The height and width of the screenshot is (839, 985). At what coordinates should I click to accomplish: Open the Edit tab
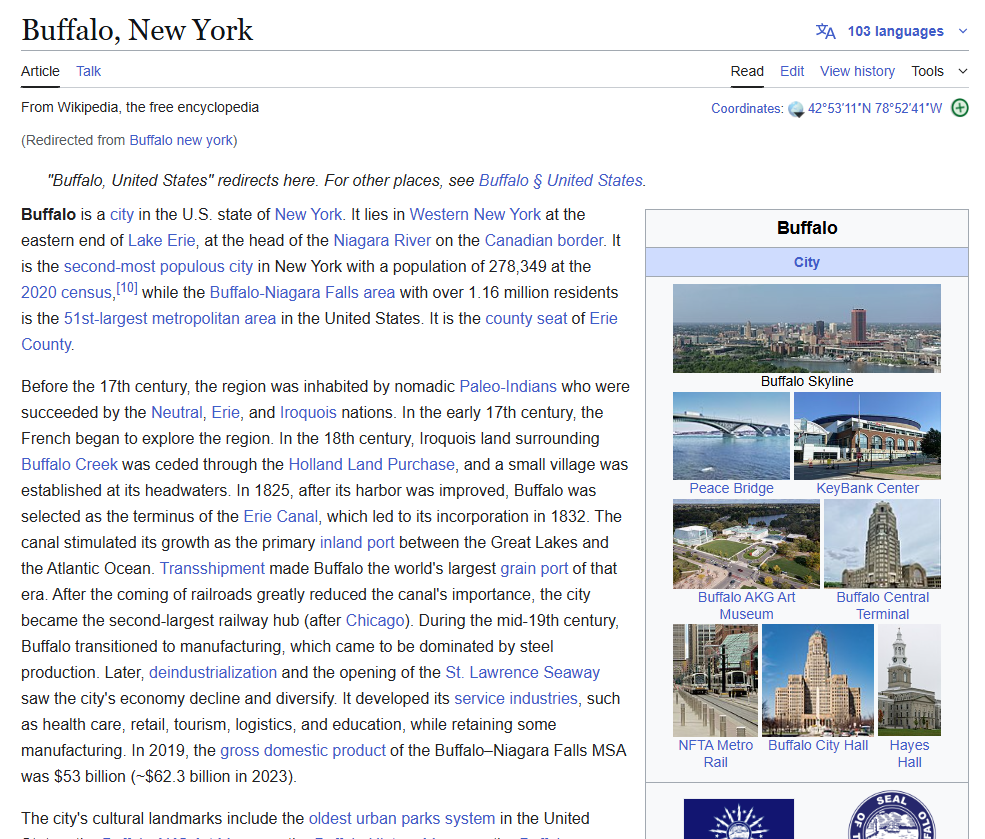point(792,71)
